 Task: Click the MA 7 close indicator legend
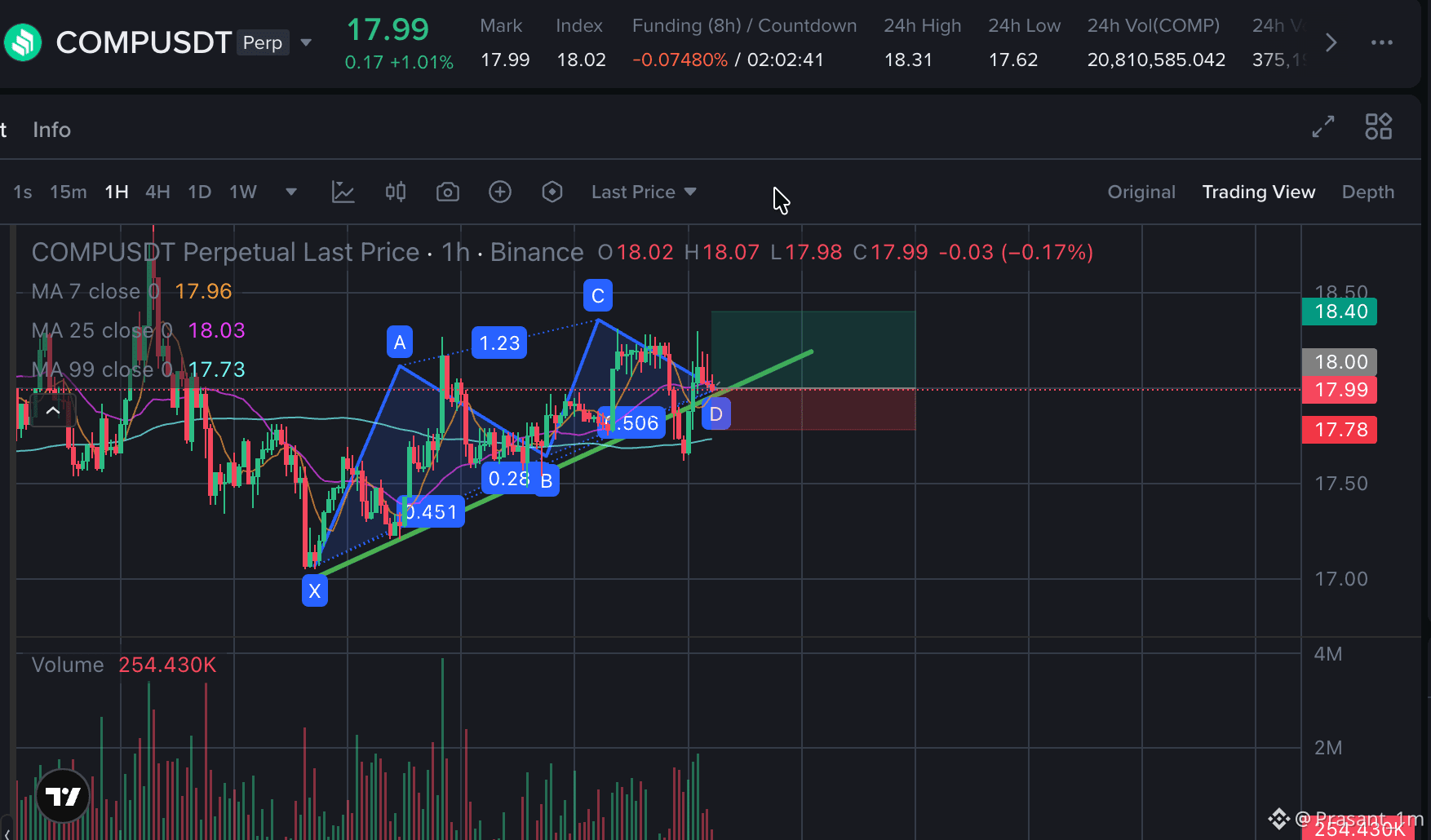[x=132, y=291]
